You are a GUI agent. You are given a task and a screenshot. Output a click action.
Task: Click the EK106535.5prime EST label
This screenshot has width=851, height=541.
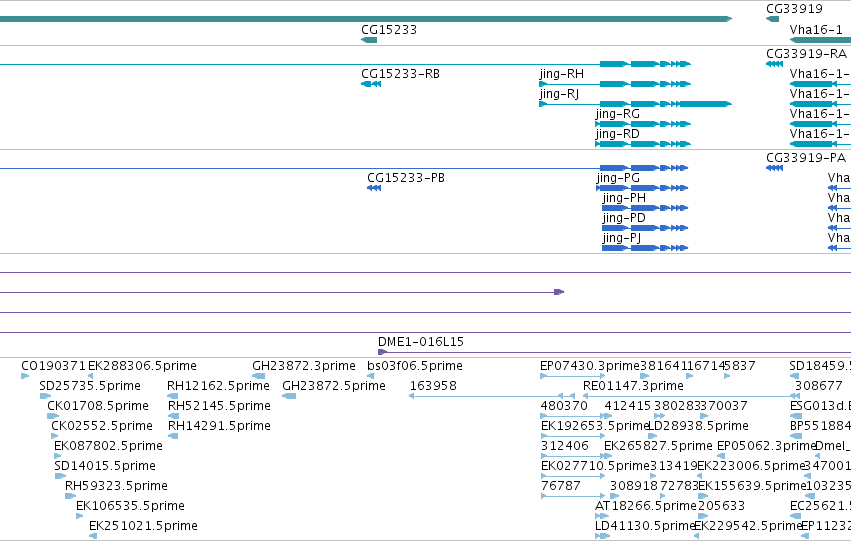130,506
